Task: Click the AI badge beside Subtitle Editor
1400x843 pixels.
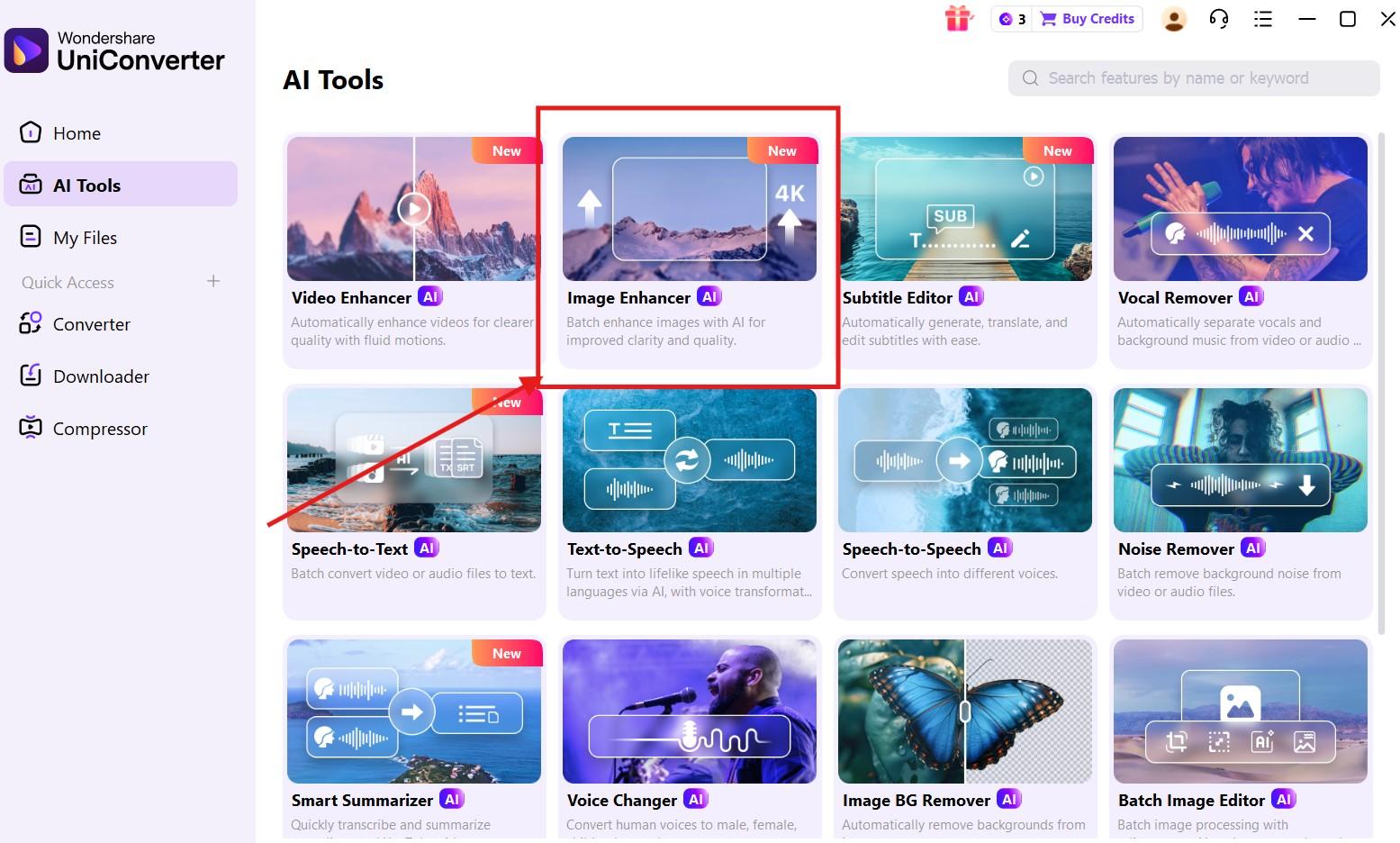Action: click(971, 296)
